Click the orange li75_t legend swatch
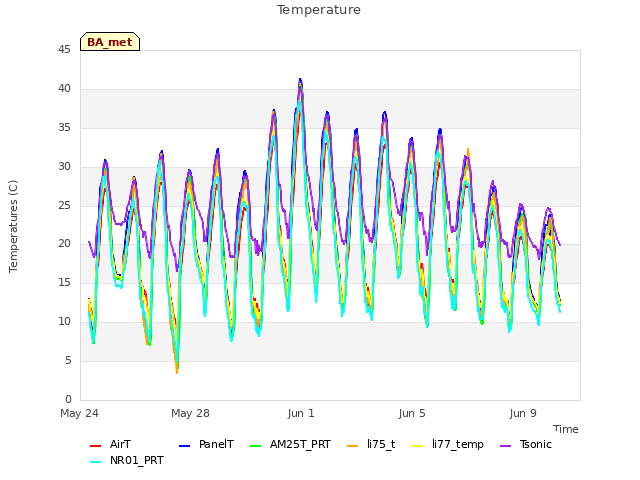This screenshot has height=480, width=640. [352, 446]
